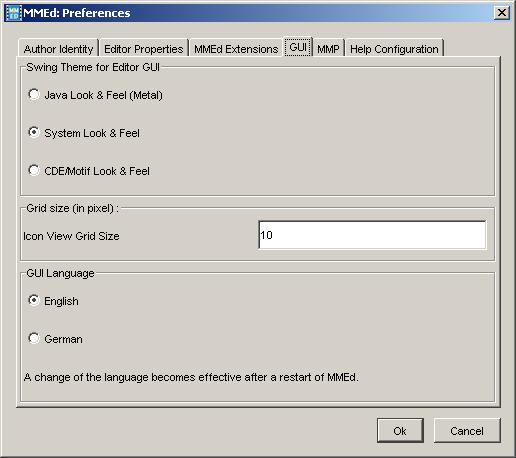Click the Icon View Grid Size field
Screen dimensions: 516x458
pyautogui.click(x=372, y=235)
